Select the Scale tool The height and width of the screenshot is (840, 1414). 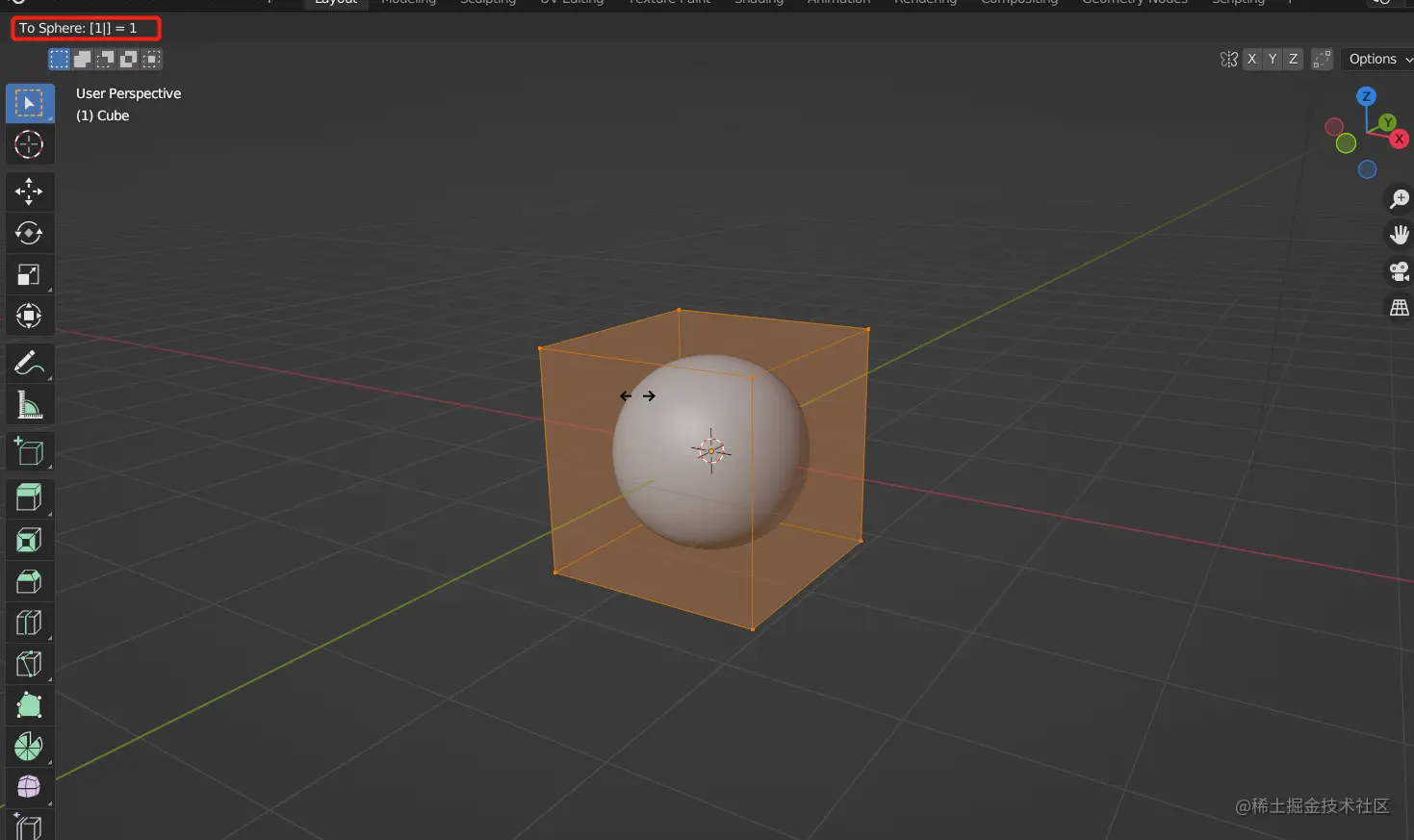click(30, 274)
